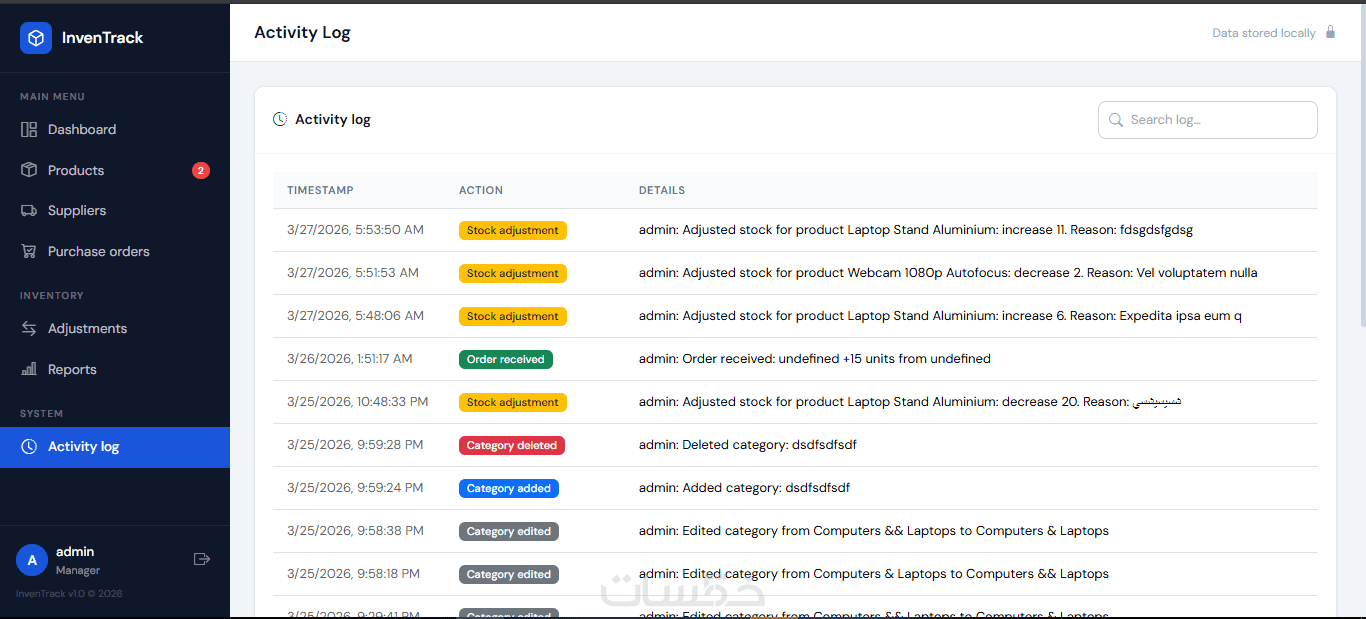Image resolution: width=1366 pixels, height=619 pixels.
Task: Click timestamp 3/25/2026, 9:58:38 PM
Action: [355, 531]
